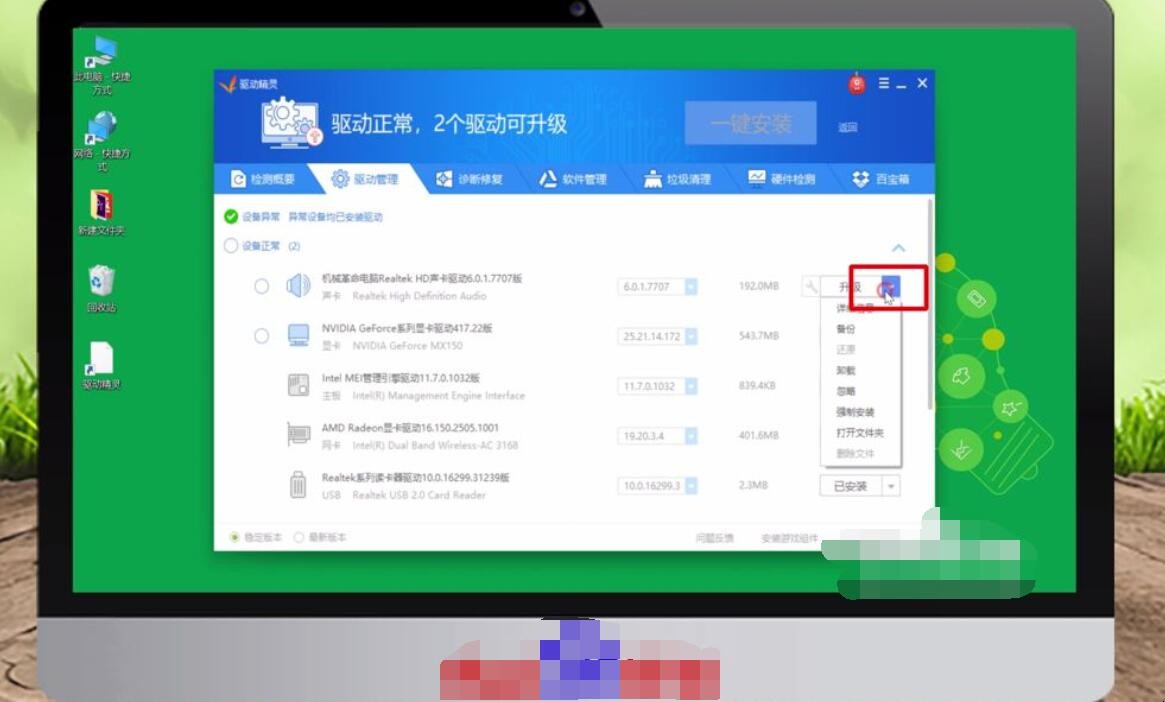This screenshot has width=1165, height=702.
Task: Switch to the 百宝箱 tab
Action: click(881, 179)
